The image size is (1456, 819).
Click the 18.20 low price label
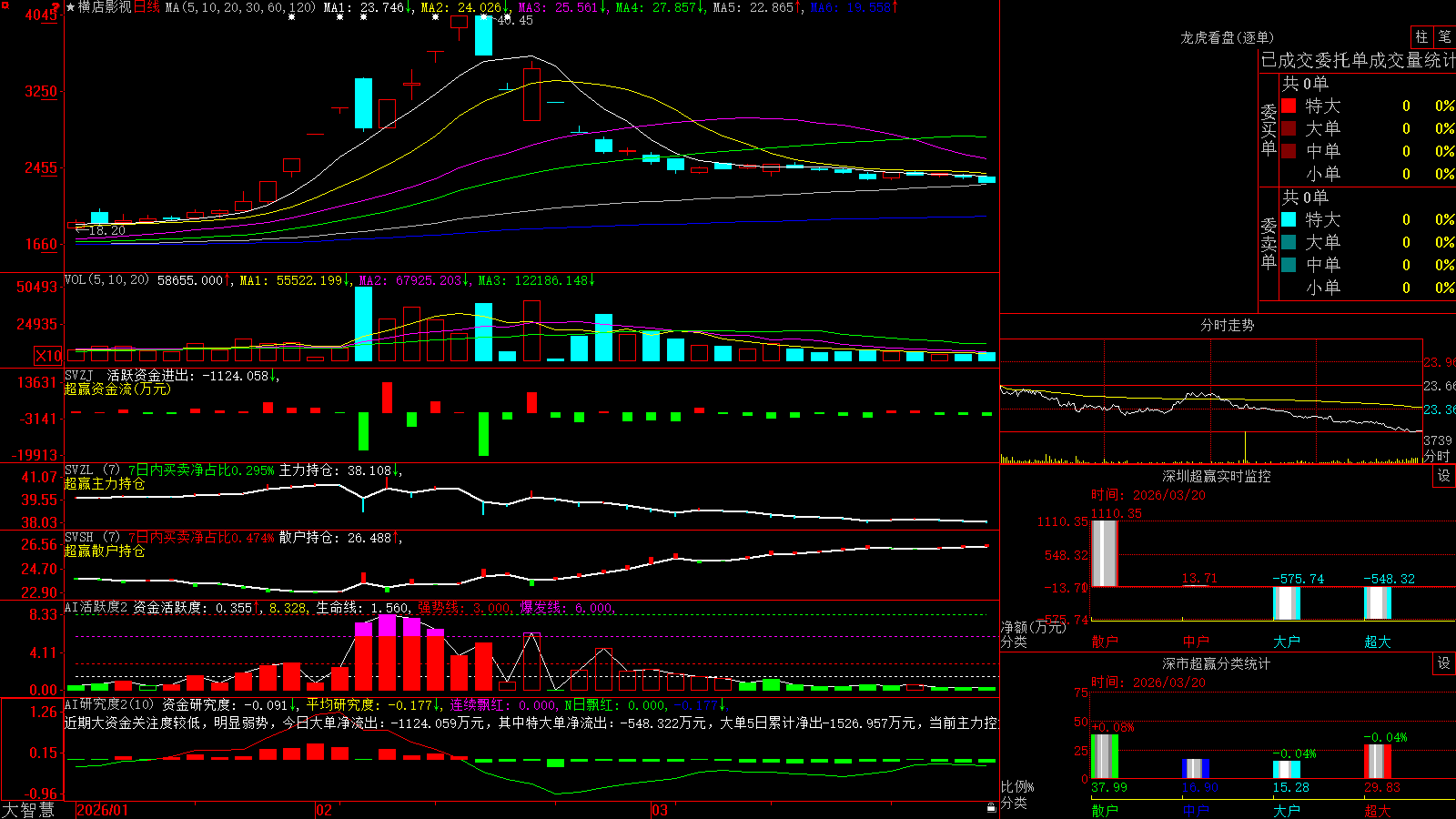(x=106, y=231)
